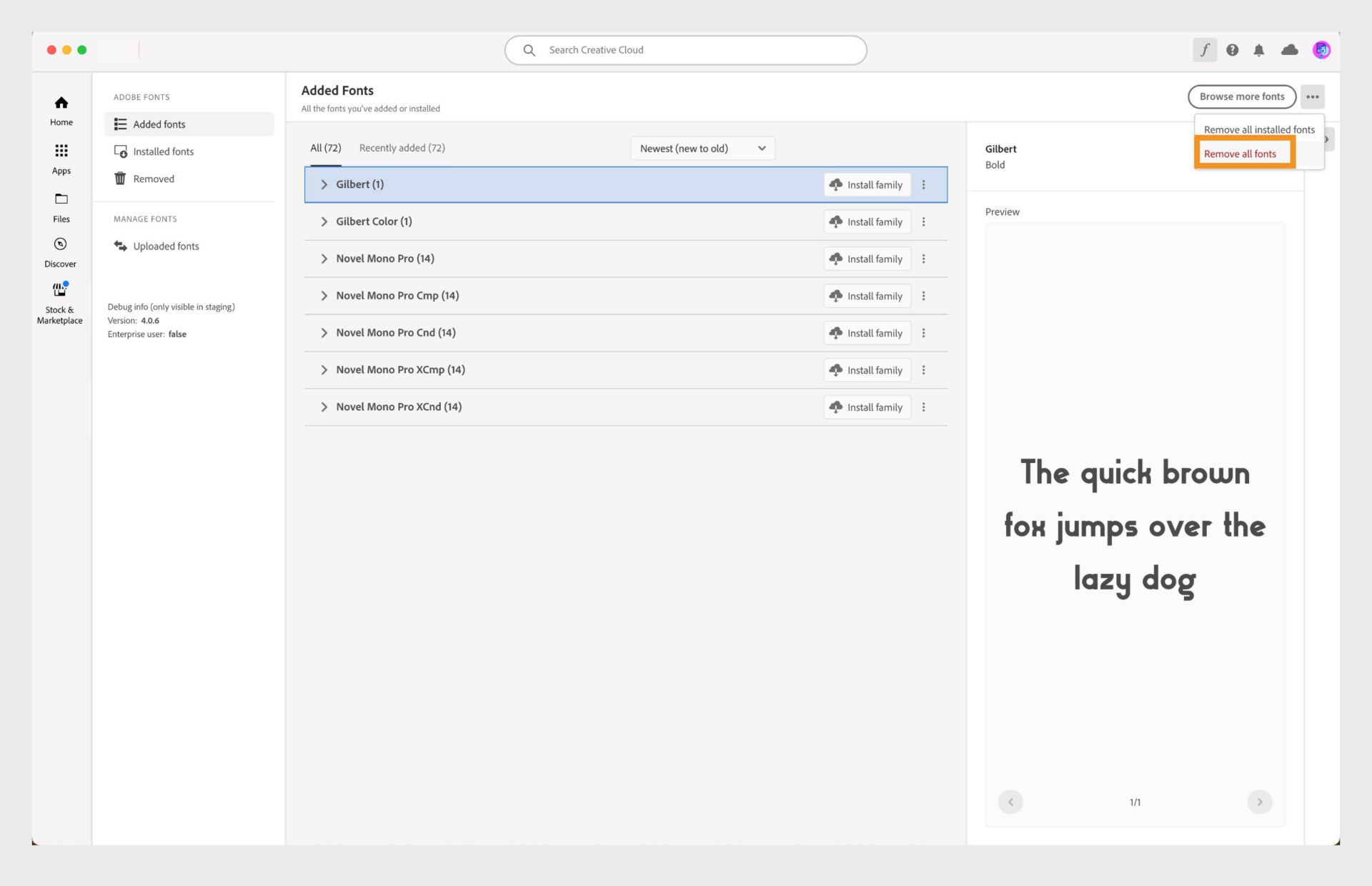Go to previous preview page arrow
This screenshot has width=1372, height=886.
[x=1010, y=802]
